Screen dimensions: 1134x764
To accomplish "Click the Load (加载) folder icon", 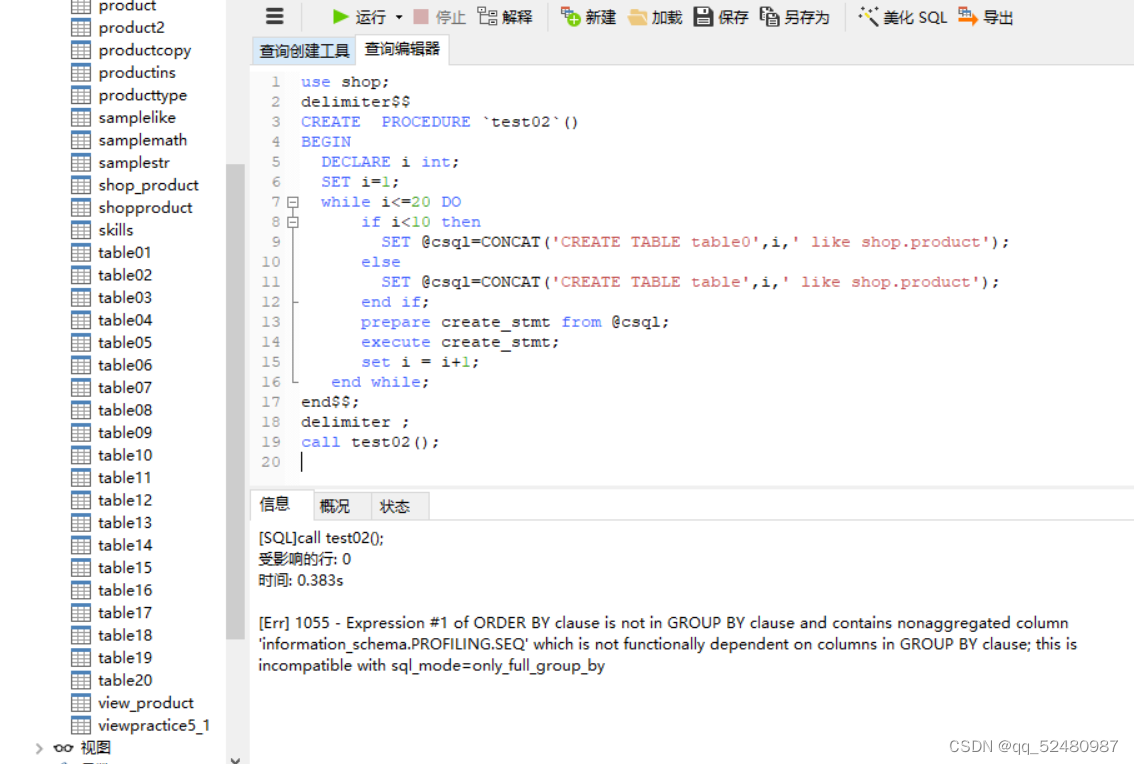I will 637,17.
